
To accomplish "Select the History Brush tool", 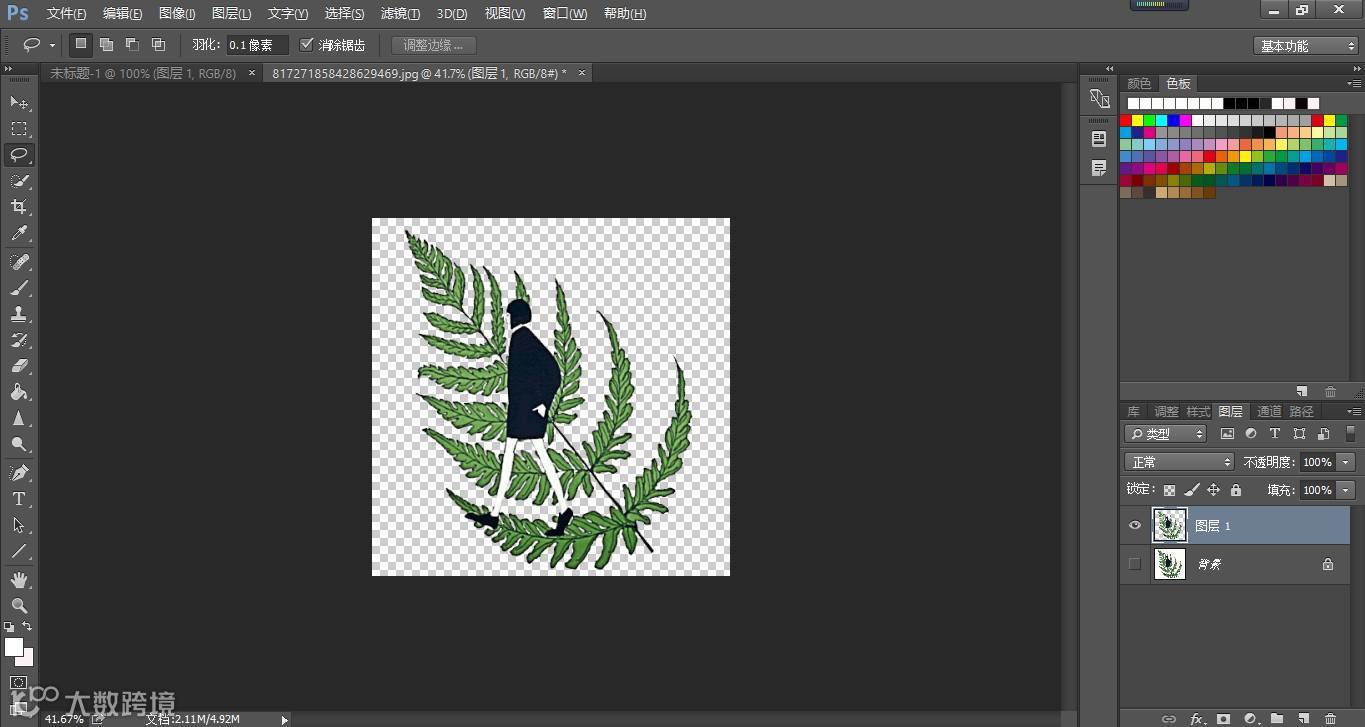I will point(19,340).
